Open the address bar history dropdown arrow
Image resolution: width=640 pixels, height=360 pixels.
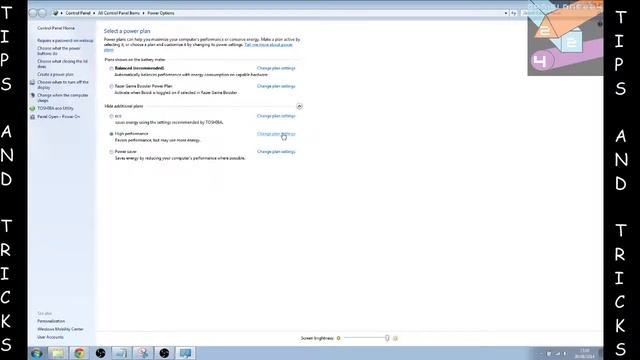click(506, 13)
